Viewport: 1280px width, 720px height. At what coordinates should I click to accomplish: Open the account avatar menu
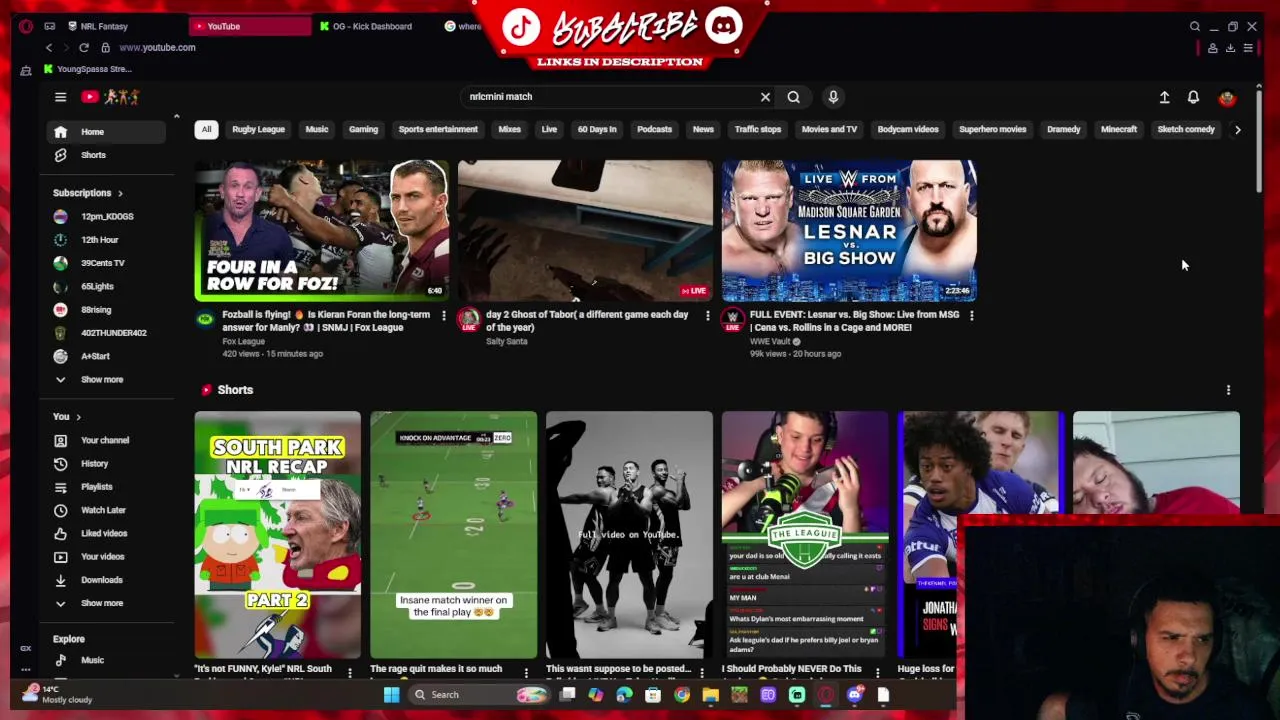point(1227,97)
